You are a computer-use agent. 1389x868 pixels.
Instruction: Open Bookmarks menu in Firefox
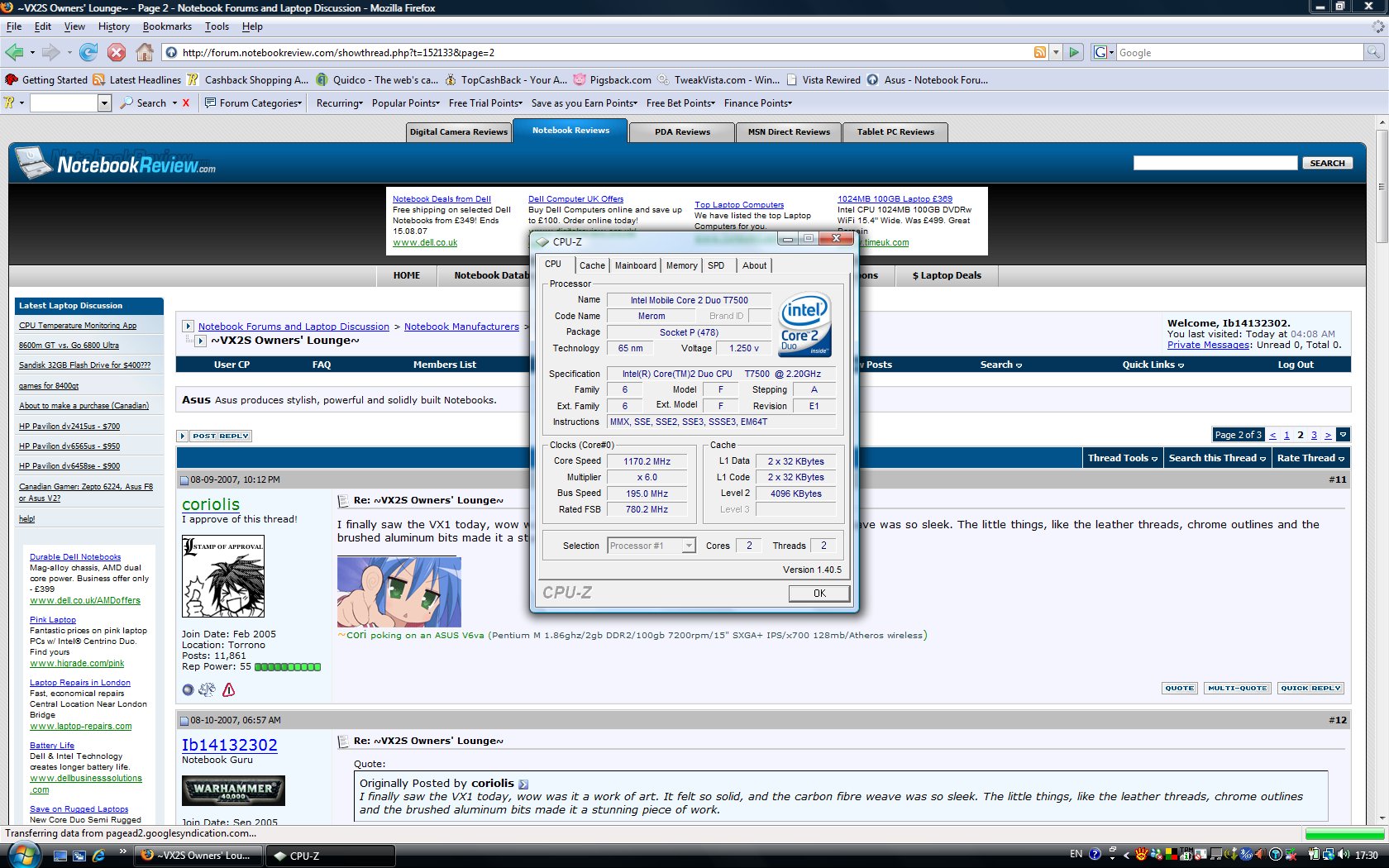tap(167, 26)
